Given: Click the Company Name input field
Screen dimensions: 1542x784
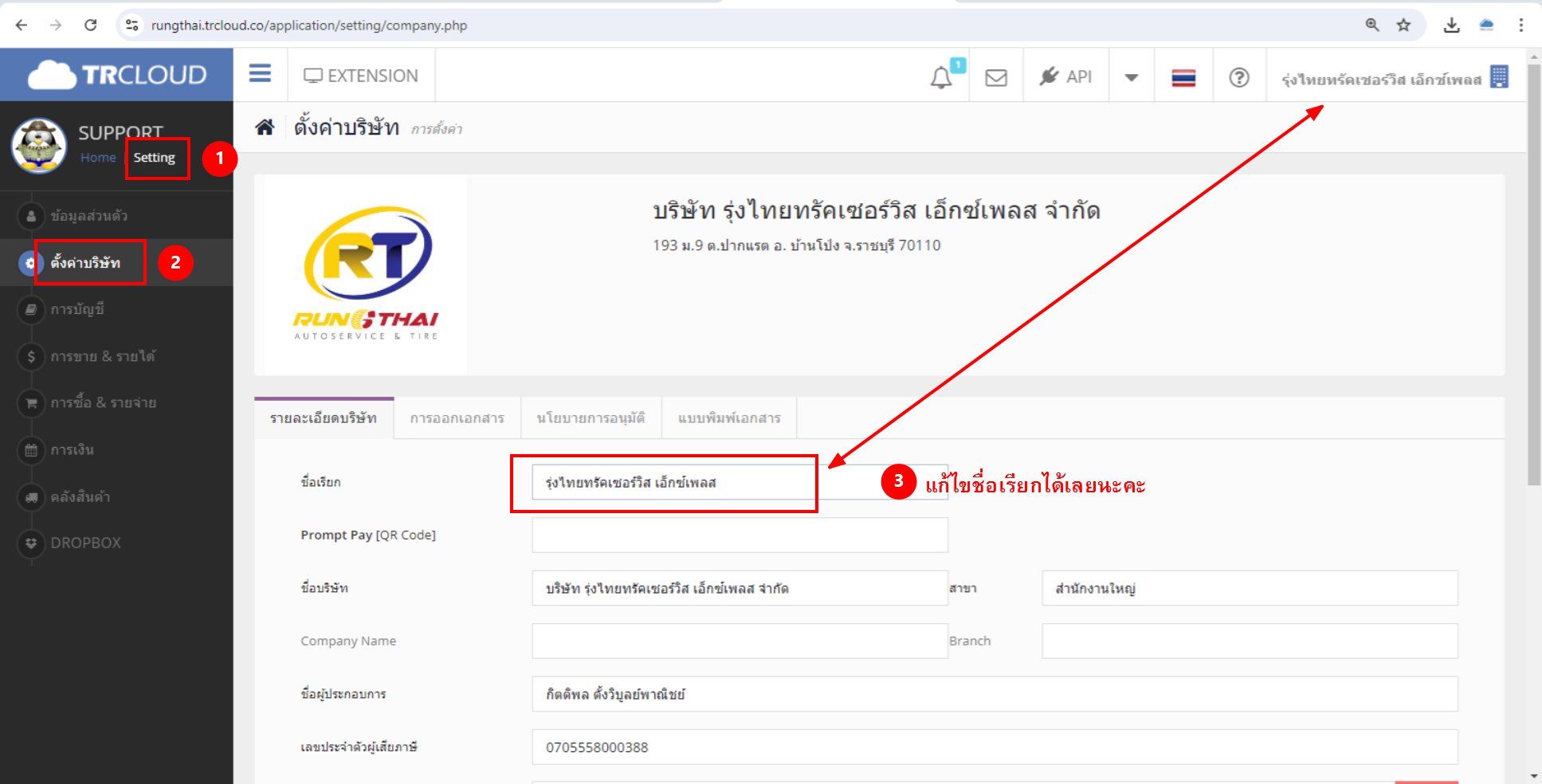Looking at the screenshot, I should pos(740,641).
